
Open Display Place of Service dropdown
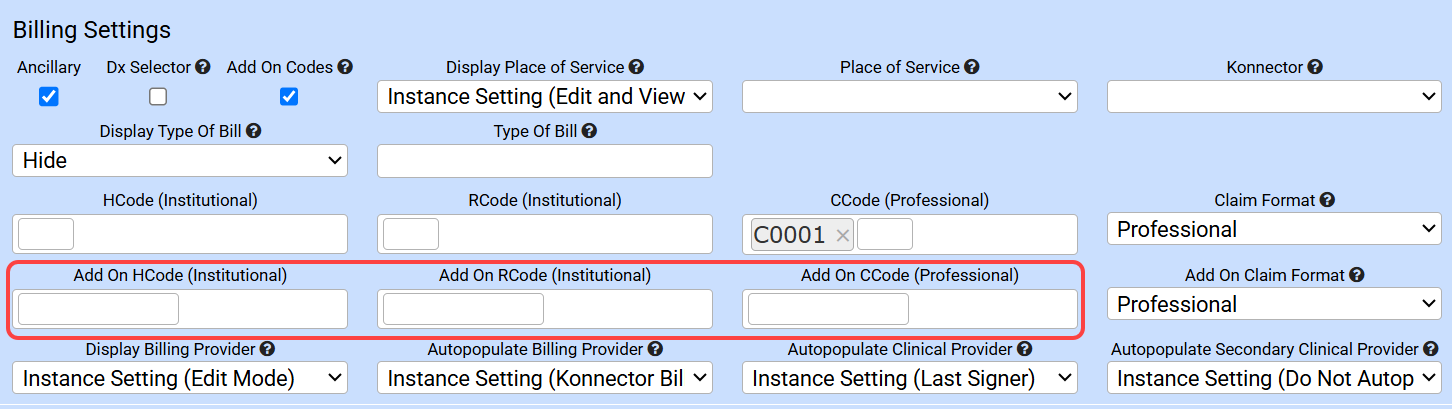point(545,97)
